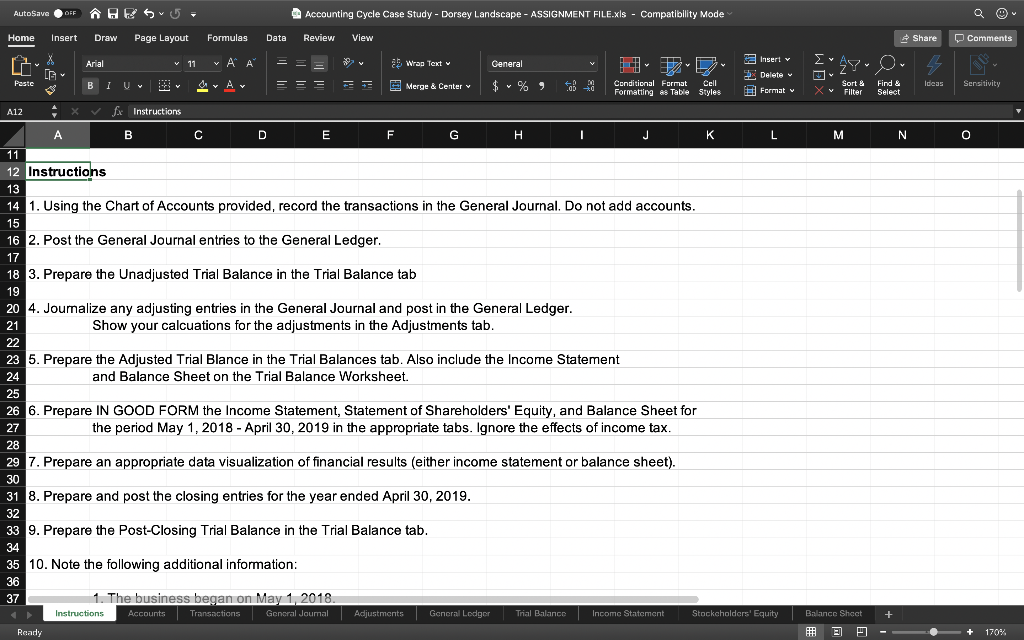Switch to the Trial Balance sheet tab

coord(541,613)
